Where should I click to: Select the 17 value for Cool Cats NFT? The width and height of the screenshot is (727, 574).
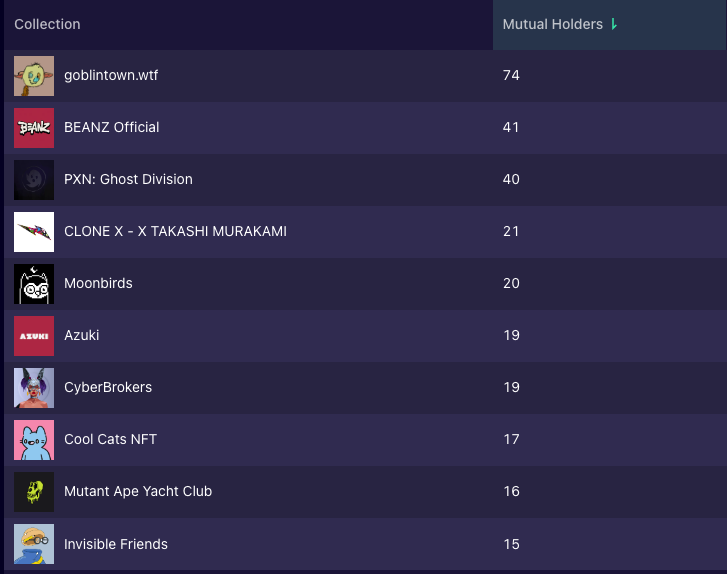pos(511,439)
